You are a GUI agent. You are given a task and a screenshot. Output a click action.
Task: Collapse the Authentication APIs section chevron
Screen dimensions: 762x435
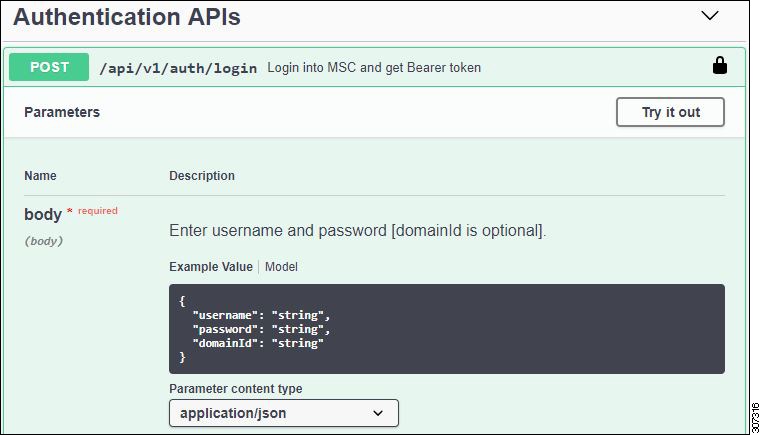click(x=710, y=16)
